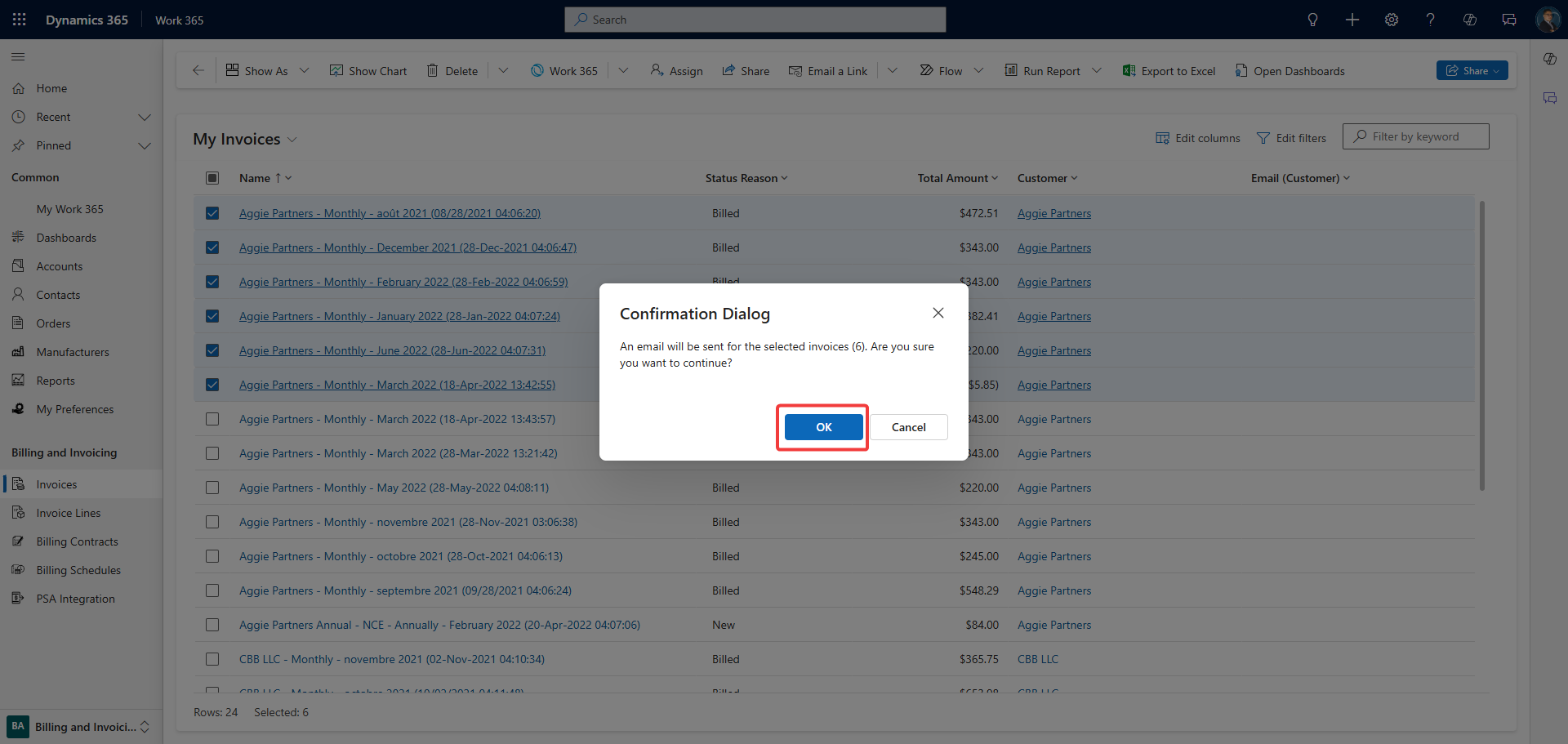Click the Edit filters button

tap(1291, 138)
